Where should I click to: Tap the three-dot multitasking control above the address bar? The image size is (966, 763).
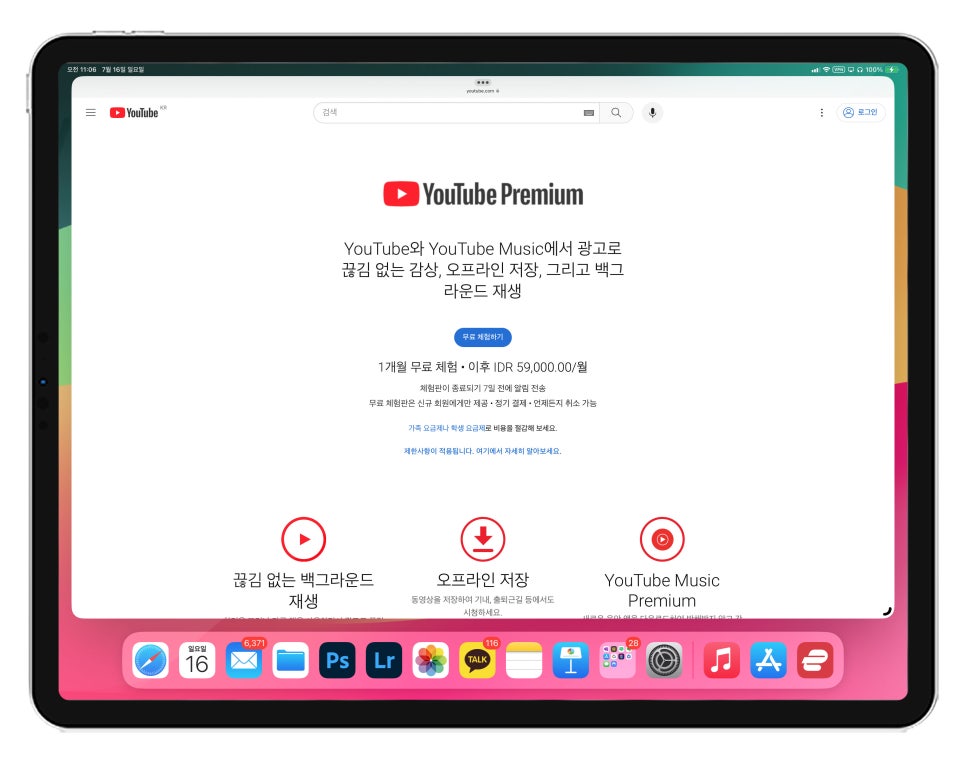(x=482, y=83)
